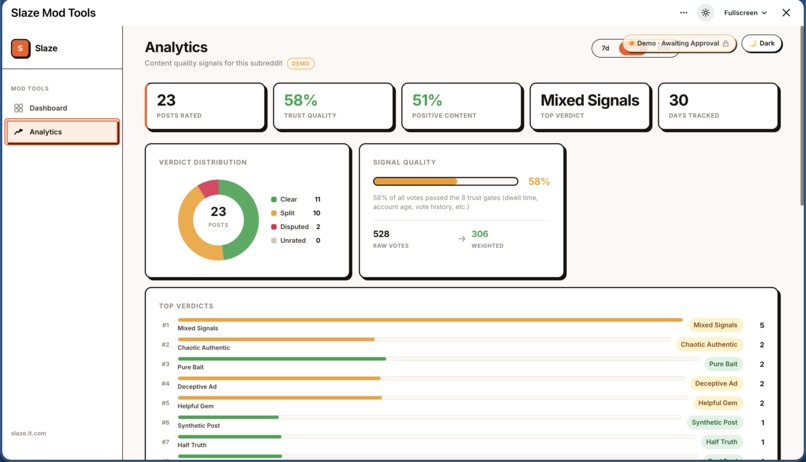Click the Mixed Signals top verdict card
This screenshot has width=806, height=462.
pos(590,106)
